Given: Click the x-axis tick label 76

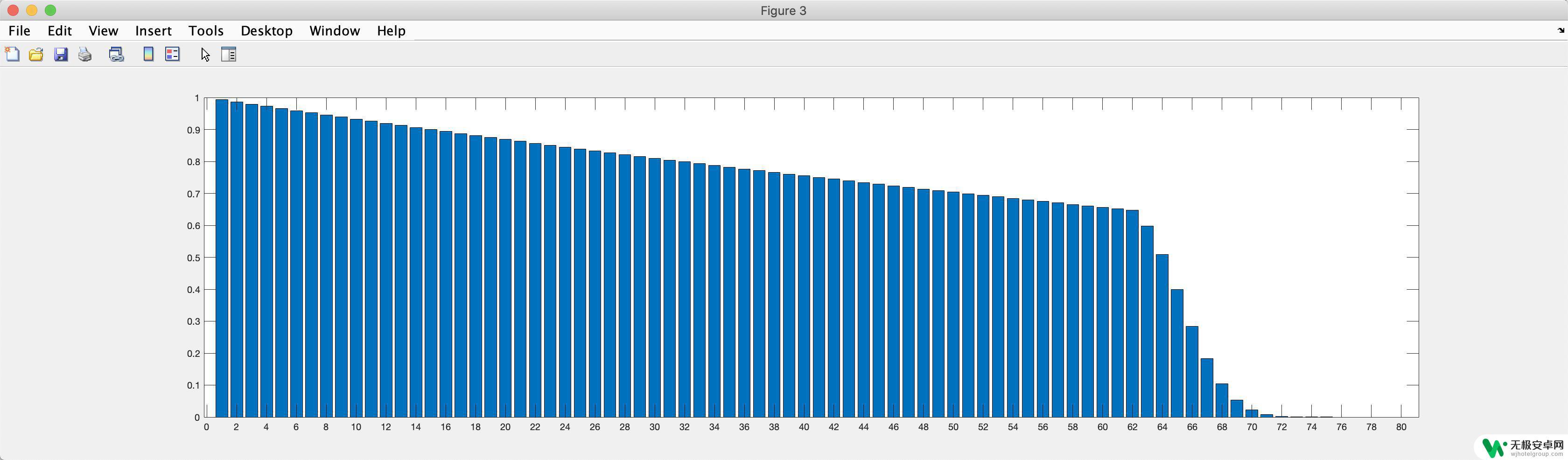Looking at the screenshot, I should (1342, 427).
